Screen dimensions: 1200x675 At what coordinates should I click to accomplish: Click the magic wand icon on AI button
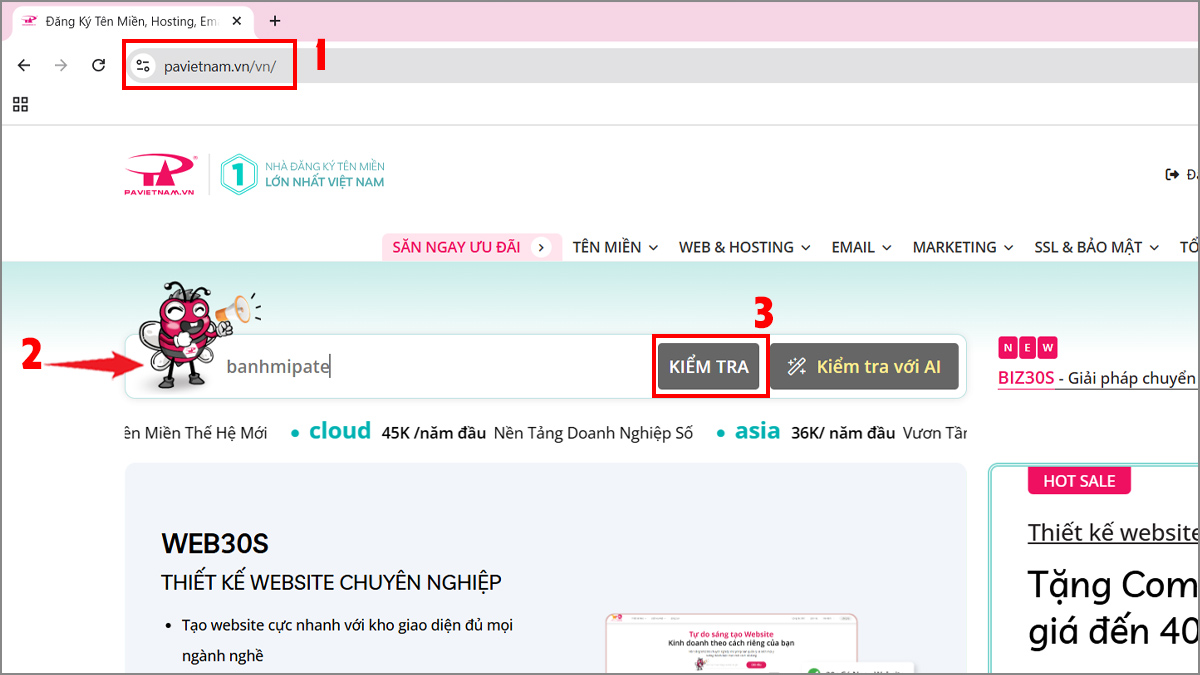[x=797, y=367]
